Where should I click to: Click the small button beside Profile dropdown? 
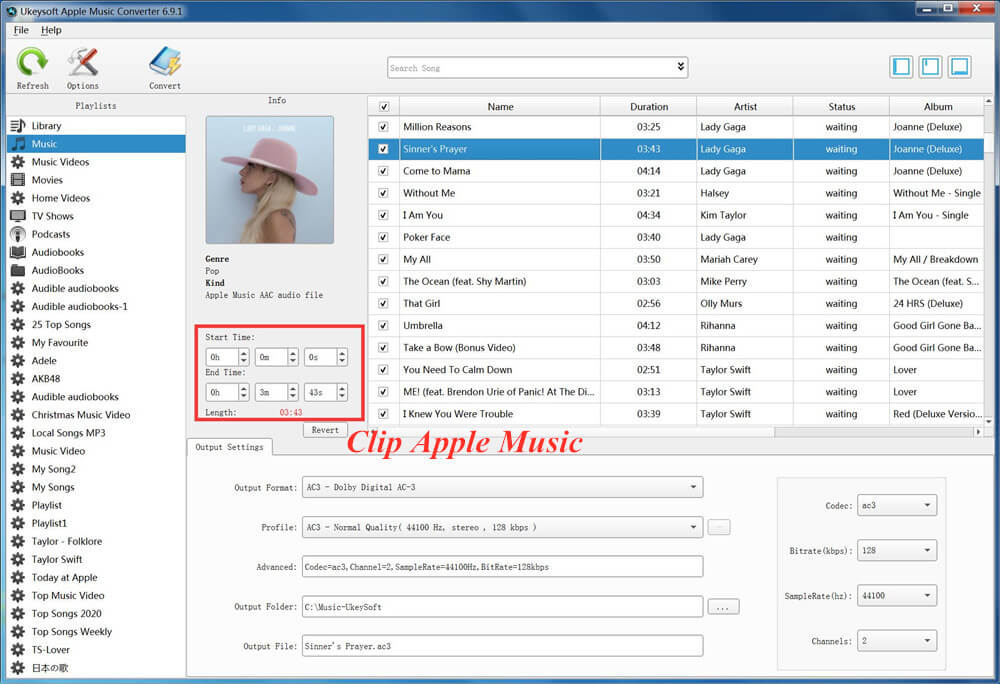719,527
